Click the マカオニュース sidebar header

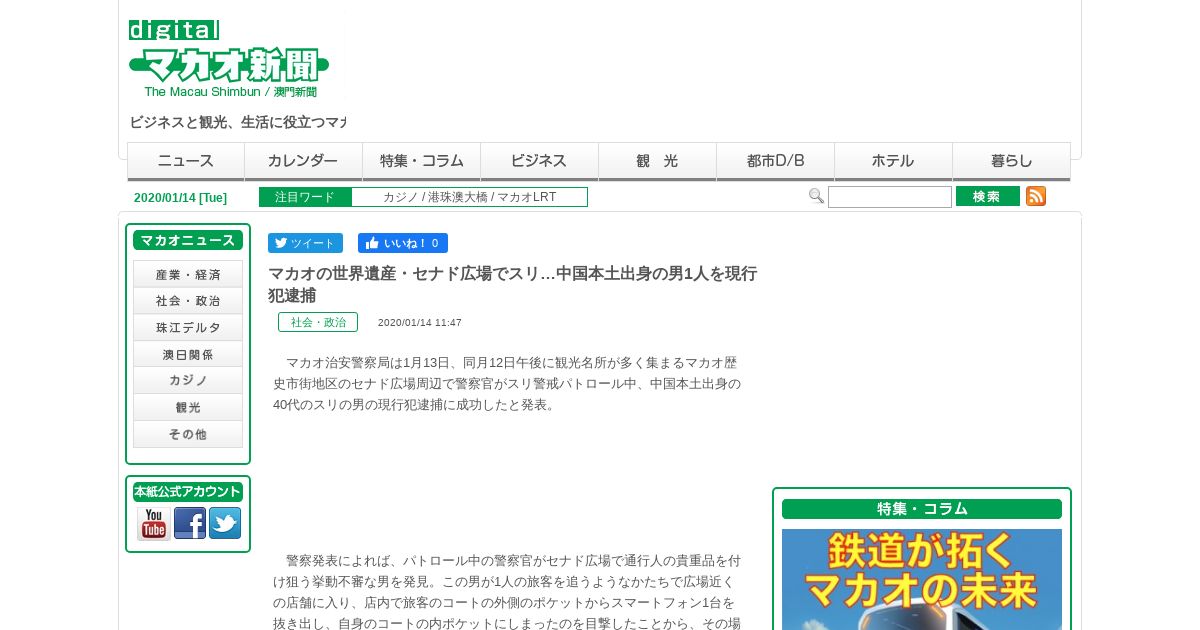[x=188, y=240]
